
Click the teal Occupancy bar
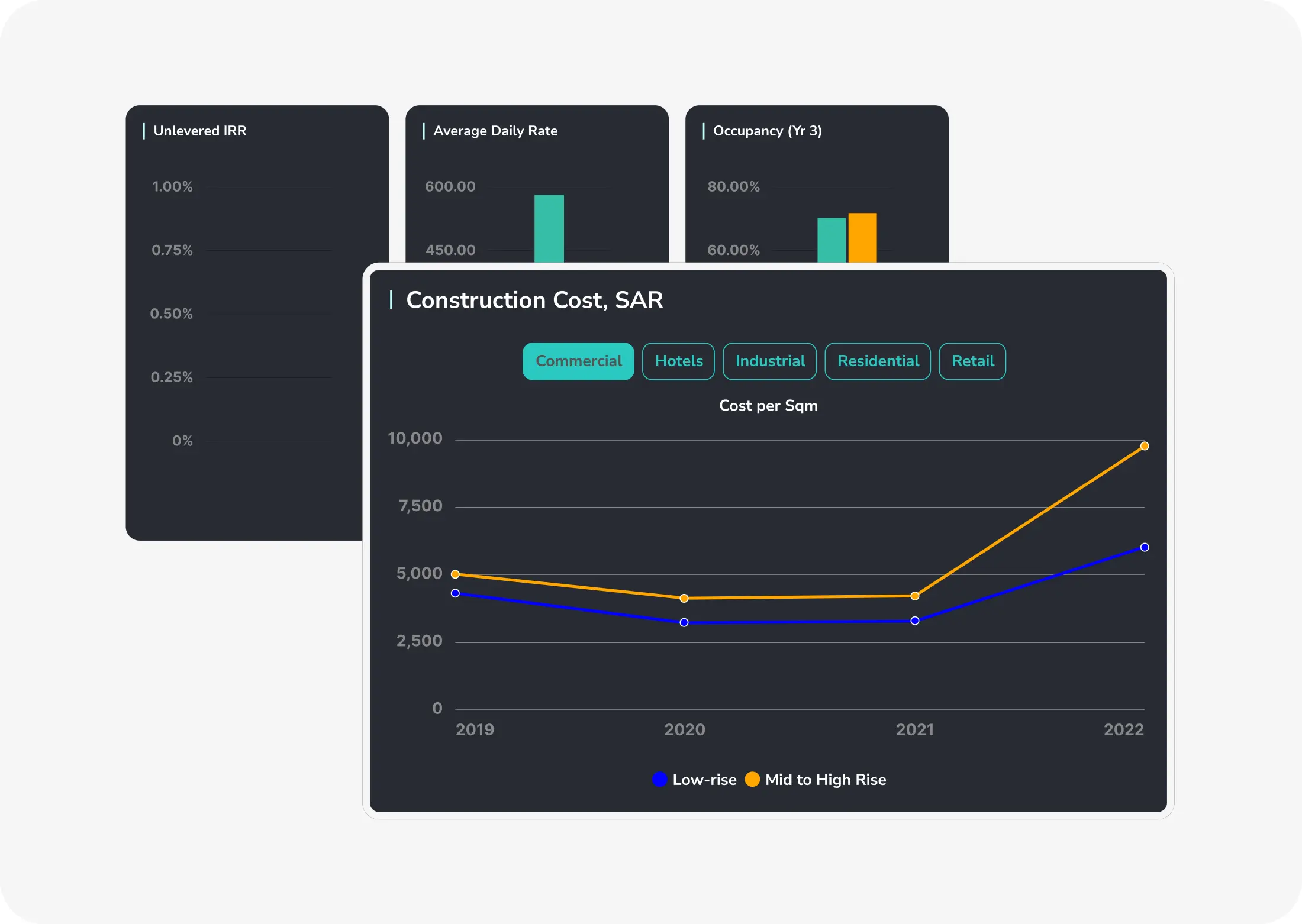[x=832, y=240]
